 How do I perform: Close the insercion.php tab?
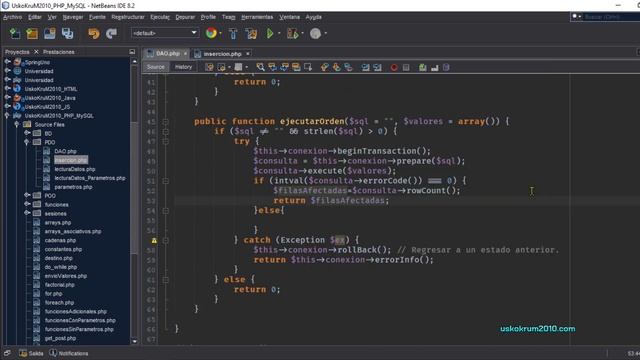[248, 53]
